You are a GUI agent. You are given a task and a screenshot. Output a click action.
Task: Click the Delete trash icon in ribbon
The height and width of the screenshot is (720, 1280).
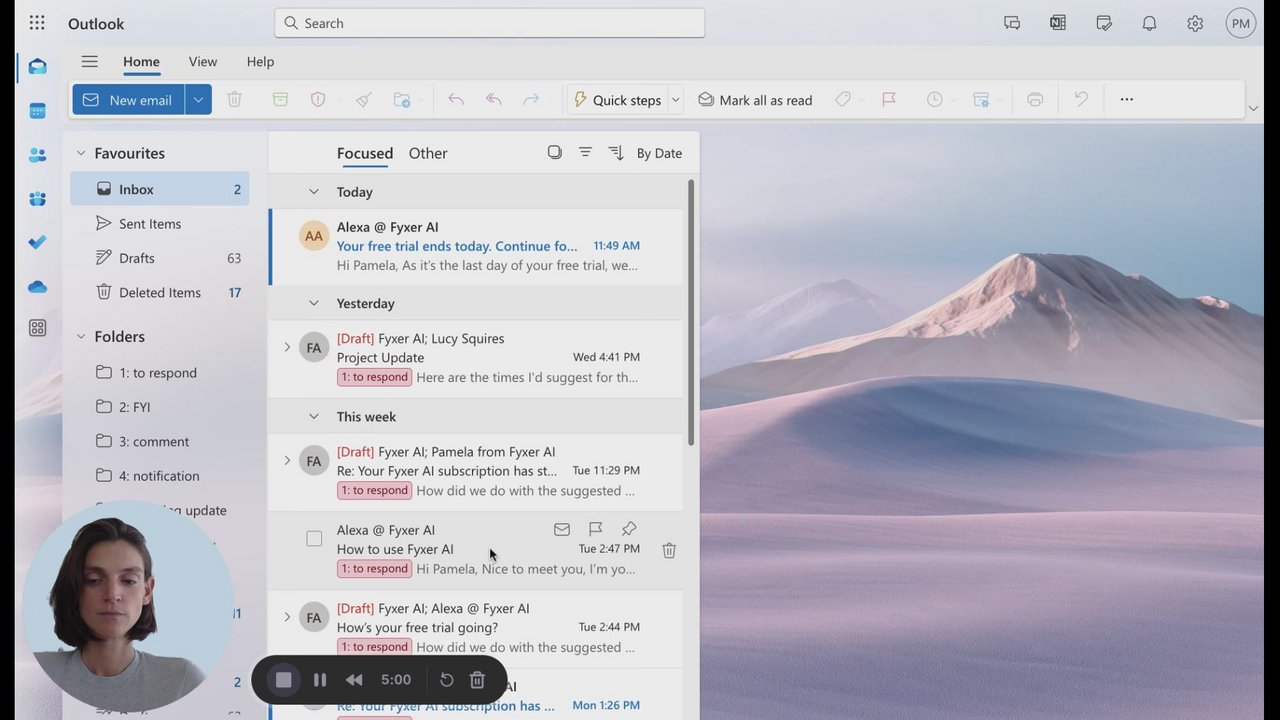234,100
